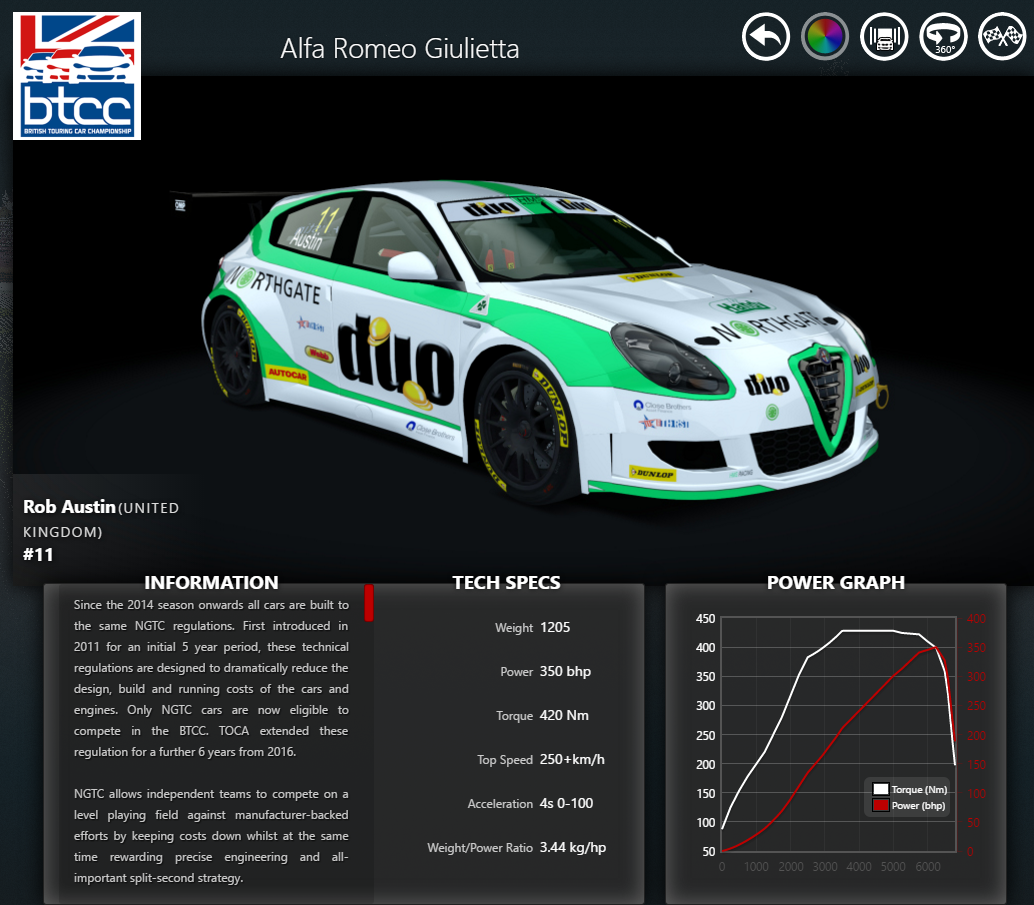Image resolution: width=1034 pixels, height=905 pixels.
Task: Activate the 360° rotate view icon
Action: 943,37
